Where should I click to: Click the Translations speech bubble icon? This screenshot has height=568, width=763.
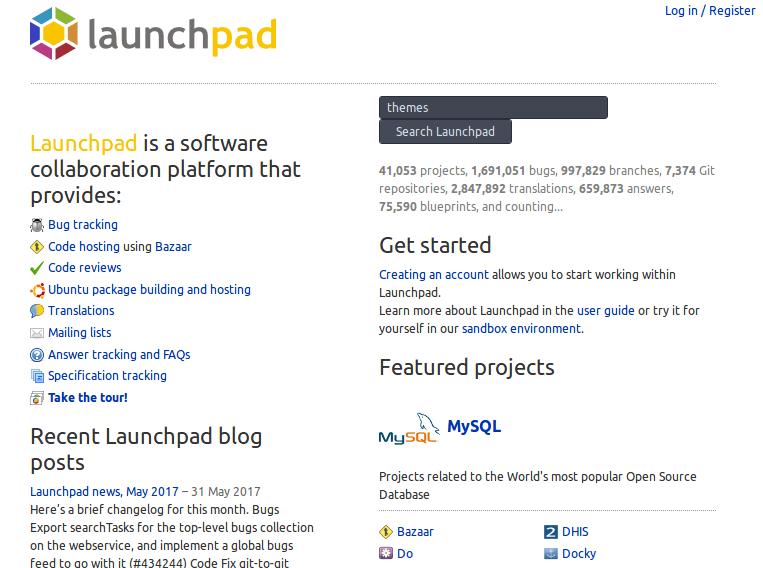[37, 311]
